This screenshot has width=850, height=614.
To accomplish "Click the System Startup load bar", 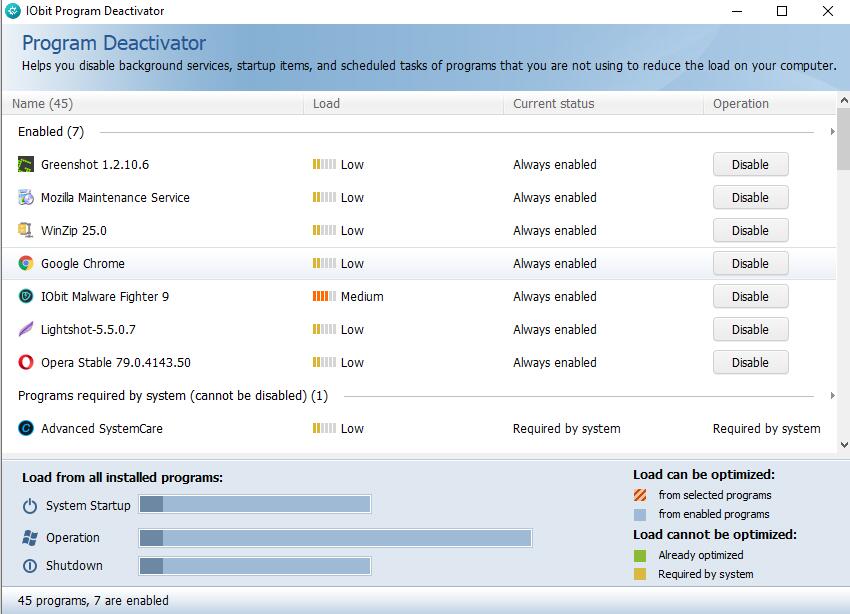I will coord(255,504).
